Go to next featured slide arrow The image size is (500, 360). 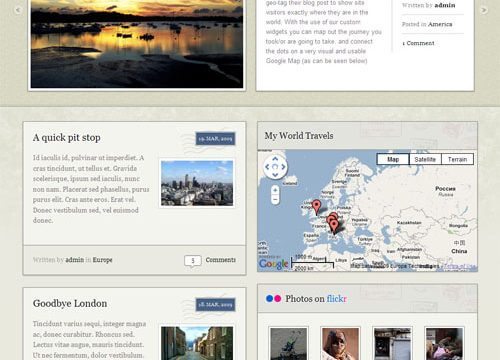point(484,10)
